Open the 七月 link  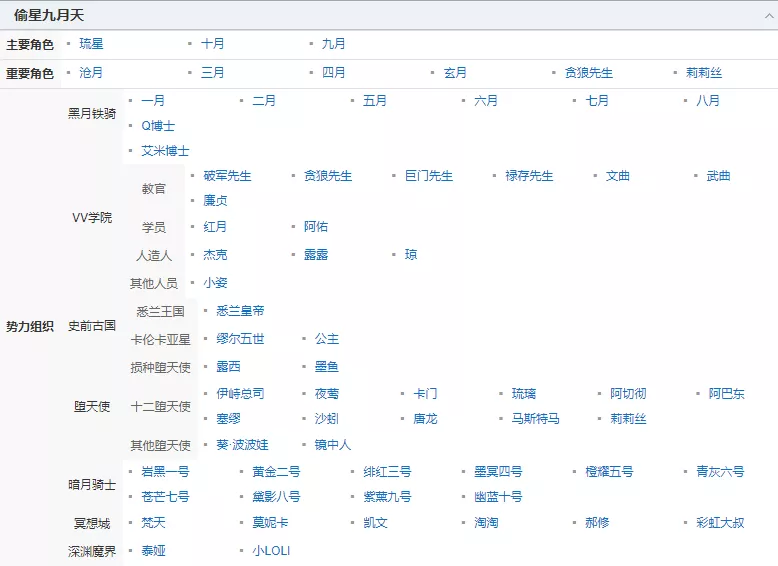click(x=597, y=101)
